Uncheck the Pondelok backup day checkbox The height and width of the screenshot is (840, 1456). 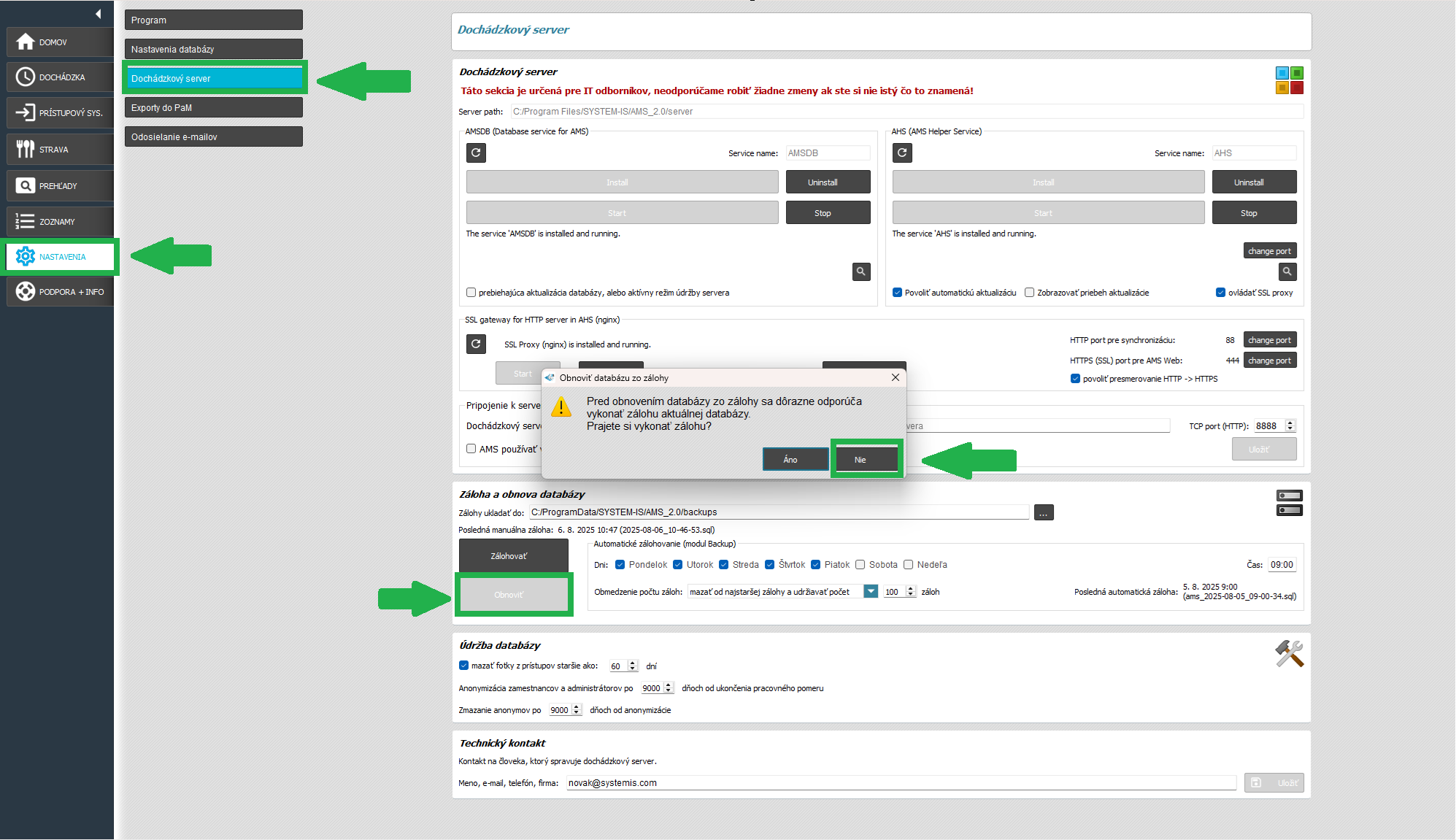(x=620, y=564)
